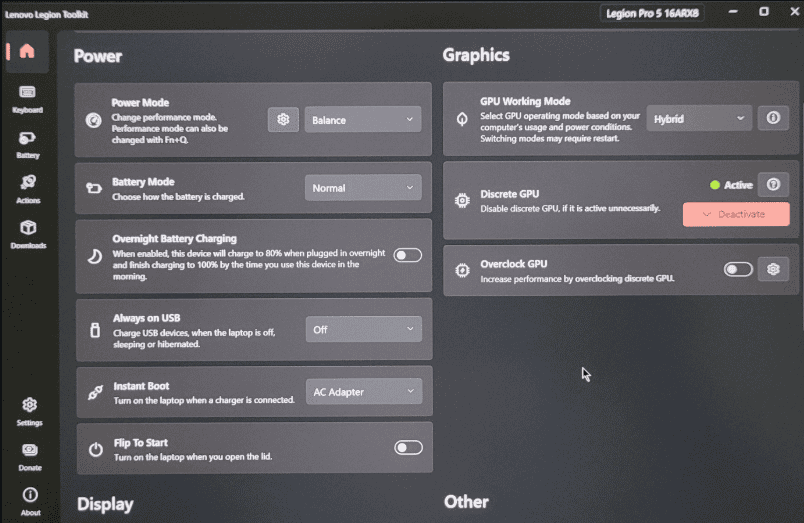The height and width of the screenshot is (523, 804).
Task: Open Settings in the sidebar
Action: (29, 412)
